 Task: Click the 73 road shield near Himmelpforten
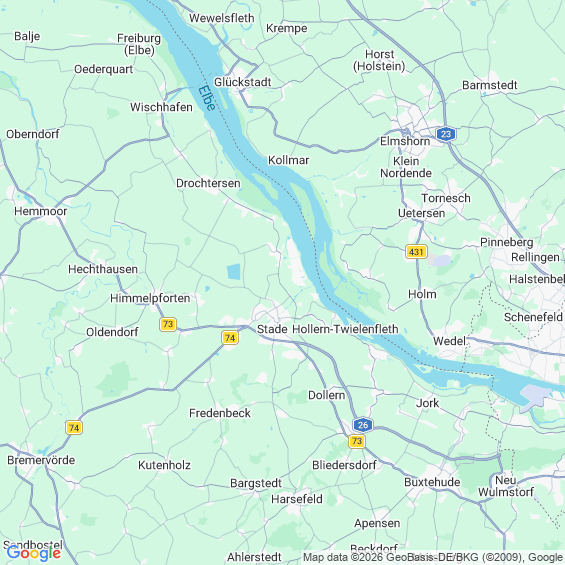click(168, 324)
